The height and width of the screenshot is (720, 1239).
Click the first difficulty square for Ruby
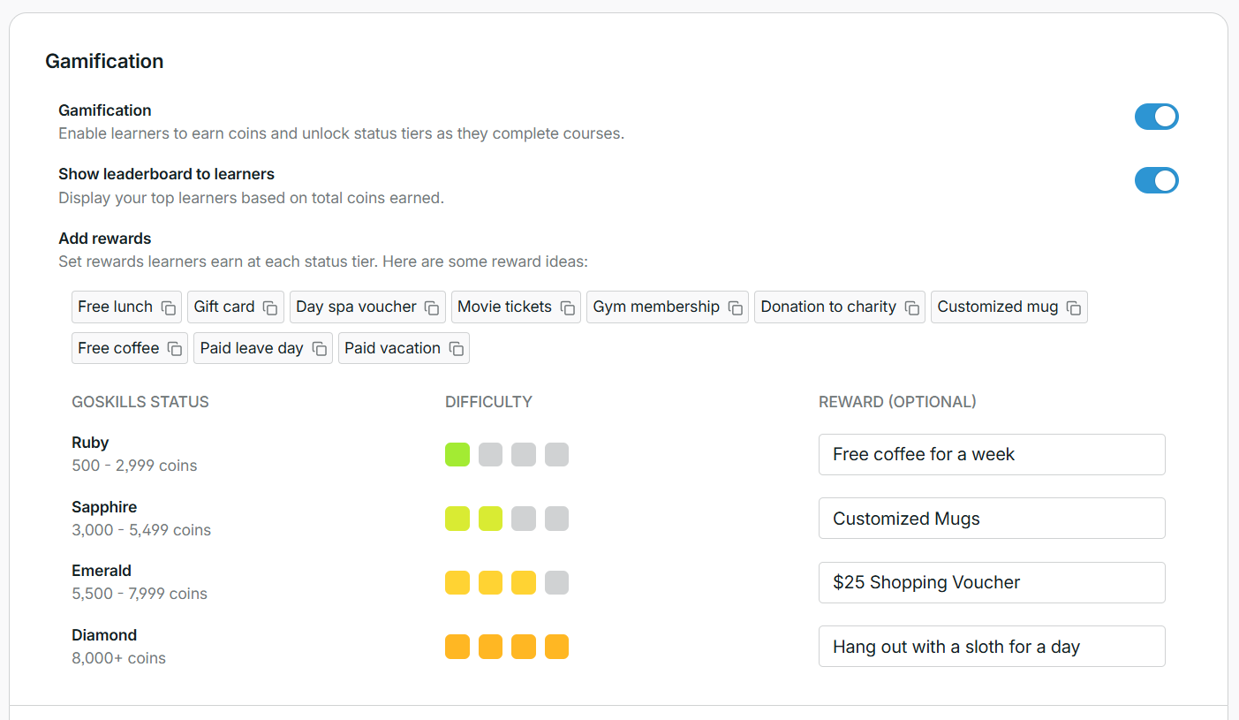click(x=457, y=454)
